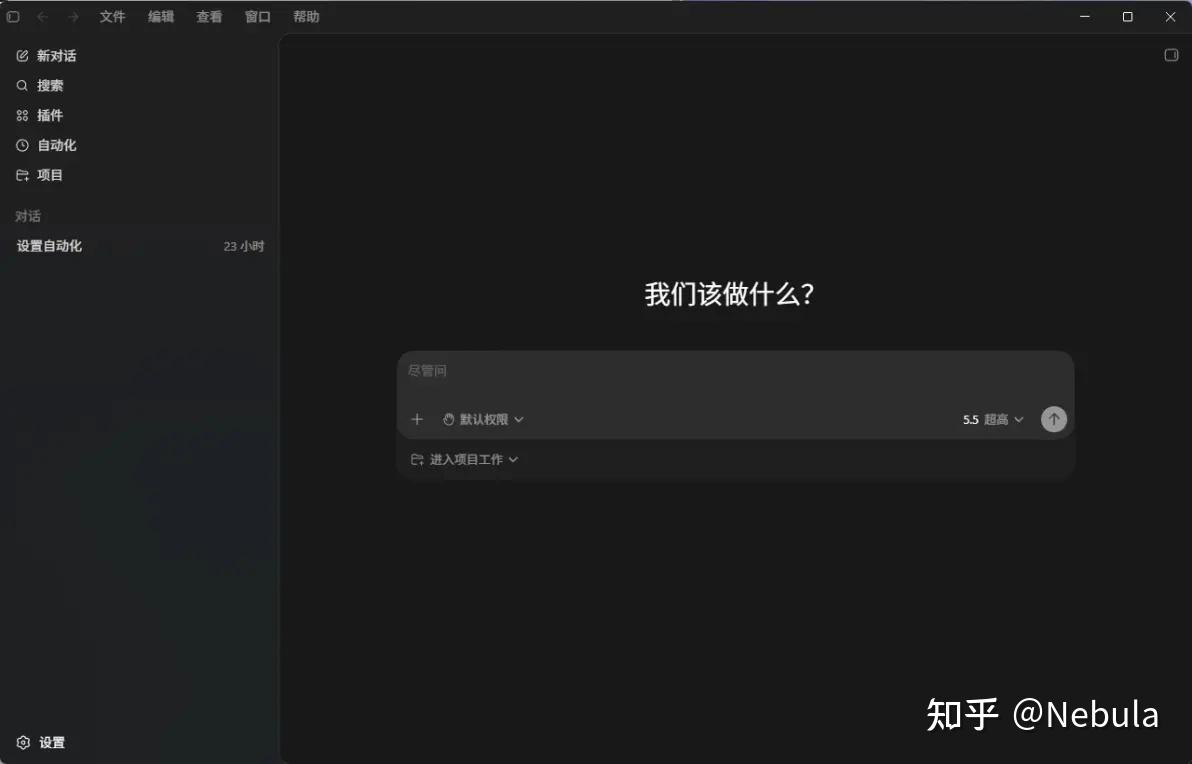Minimize the application window
Viewport: 1192px width, 764px height.
tap(1085, 17)
